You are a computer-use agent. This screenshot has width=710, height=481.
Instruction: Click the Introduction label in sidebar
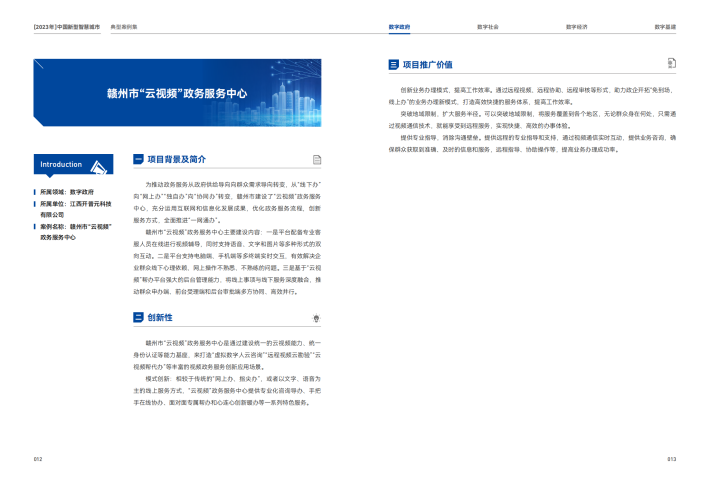click(x=62, y=164)
